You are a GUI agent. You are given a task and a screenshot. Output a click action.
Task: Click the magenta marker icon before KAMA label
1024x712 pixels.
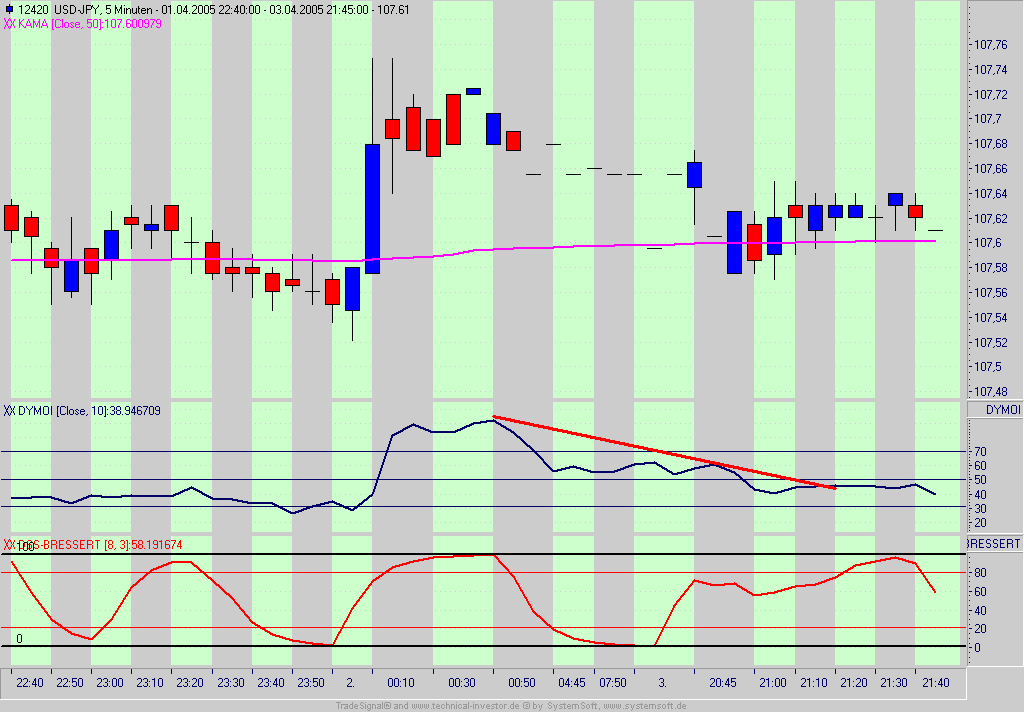tap(9, 24)
